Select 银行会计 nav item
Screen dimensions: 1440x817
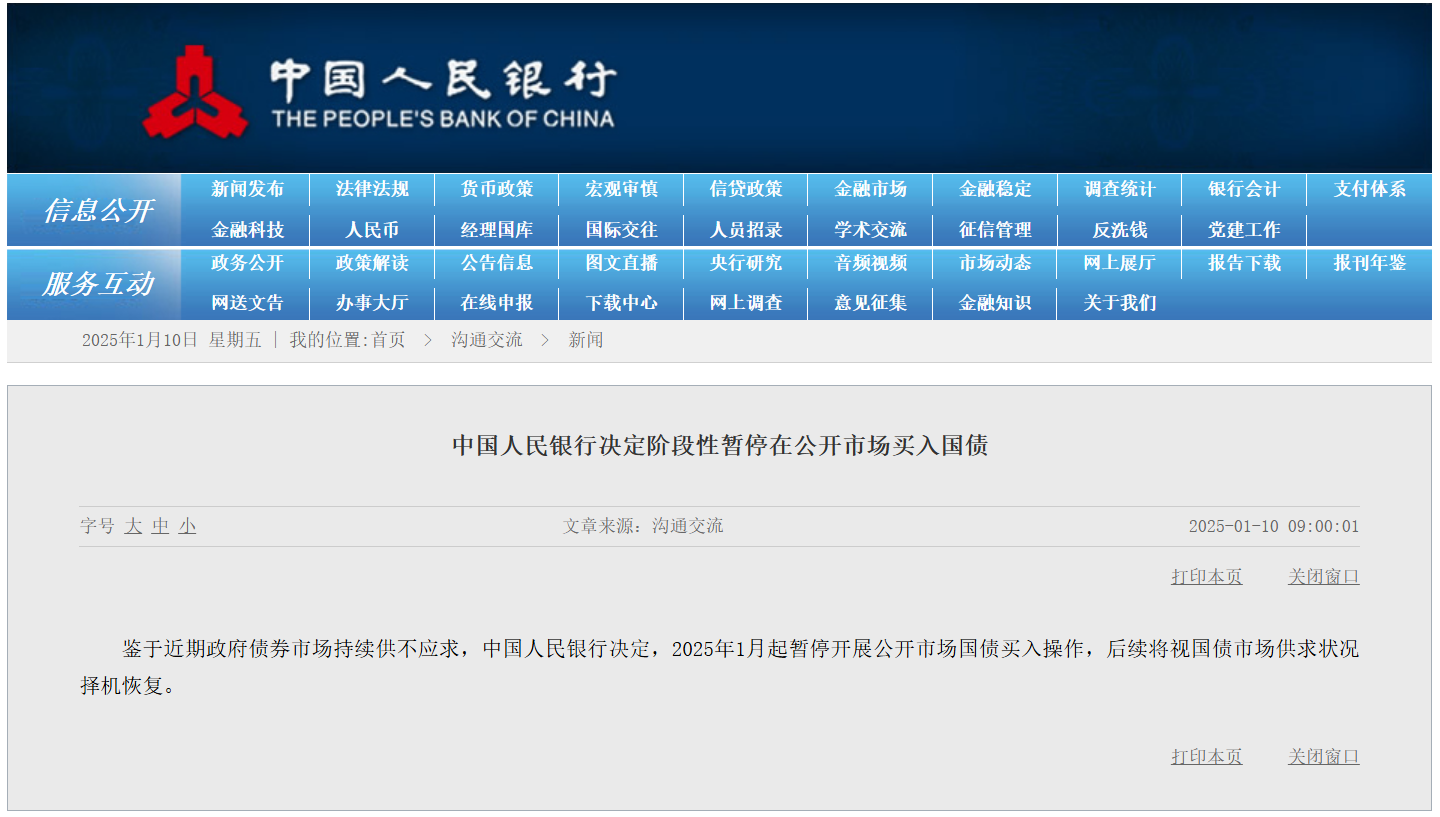click(1244, 189)
